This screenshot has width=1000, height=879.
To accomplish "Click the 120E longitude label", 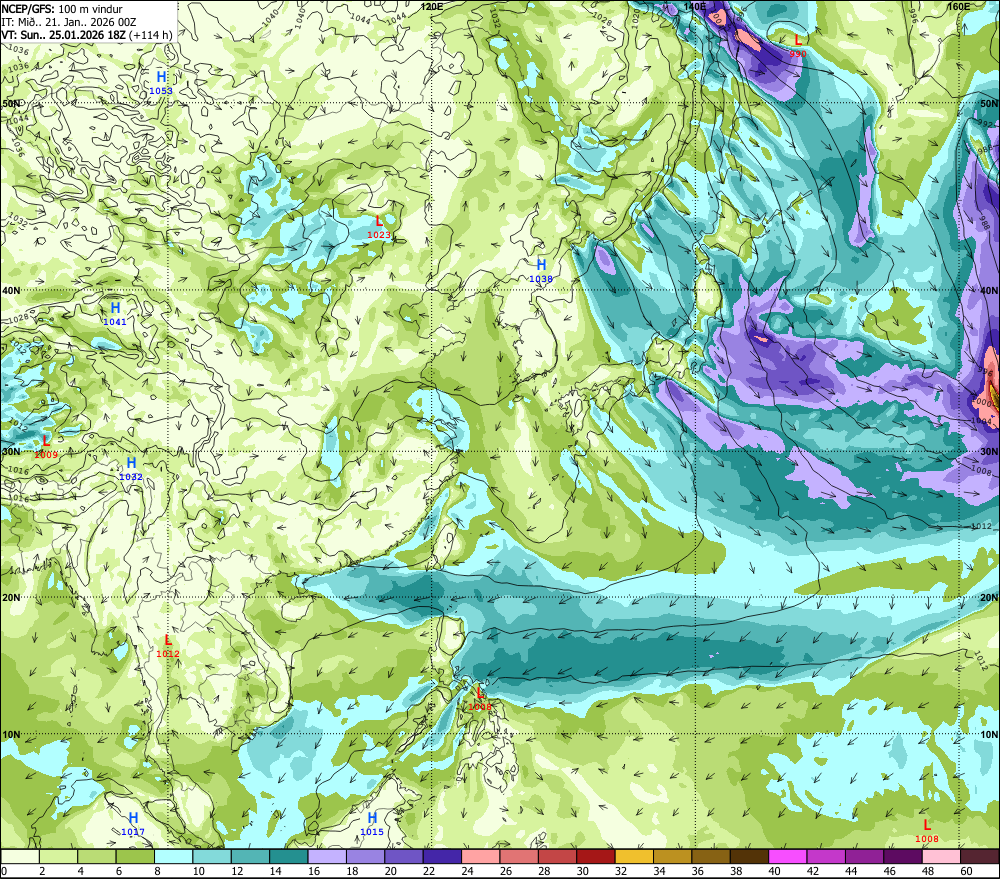I will [x=432, y=6].
